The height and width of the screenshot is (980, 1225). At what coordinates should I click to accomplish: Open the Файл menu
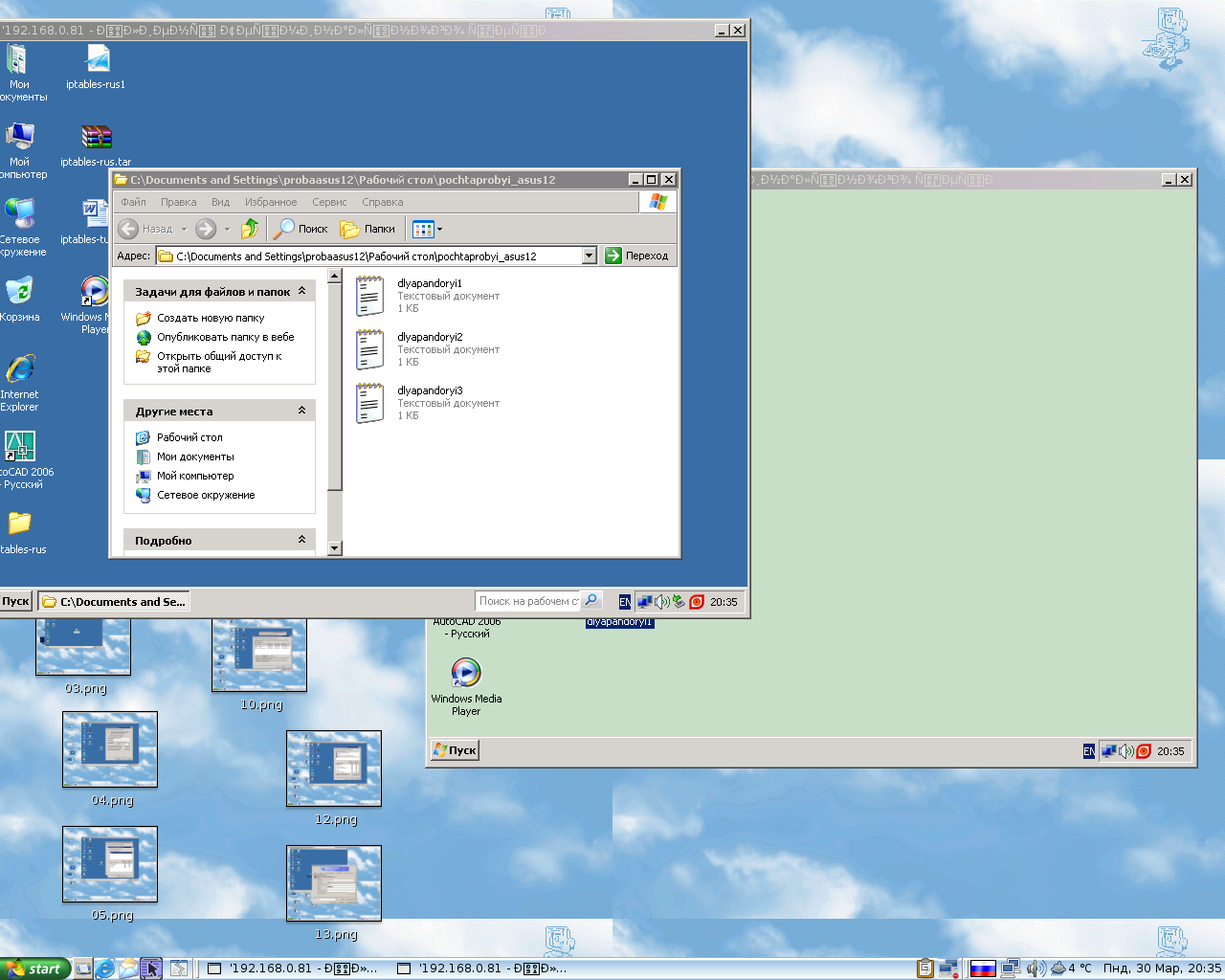133,202
